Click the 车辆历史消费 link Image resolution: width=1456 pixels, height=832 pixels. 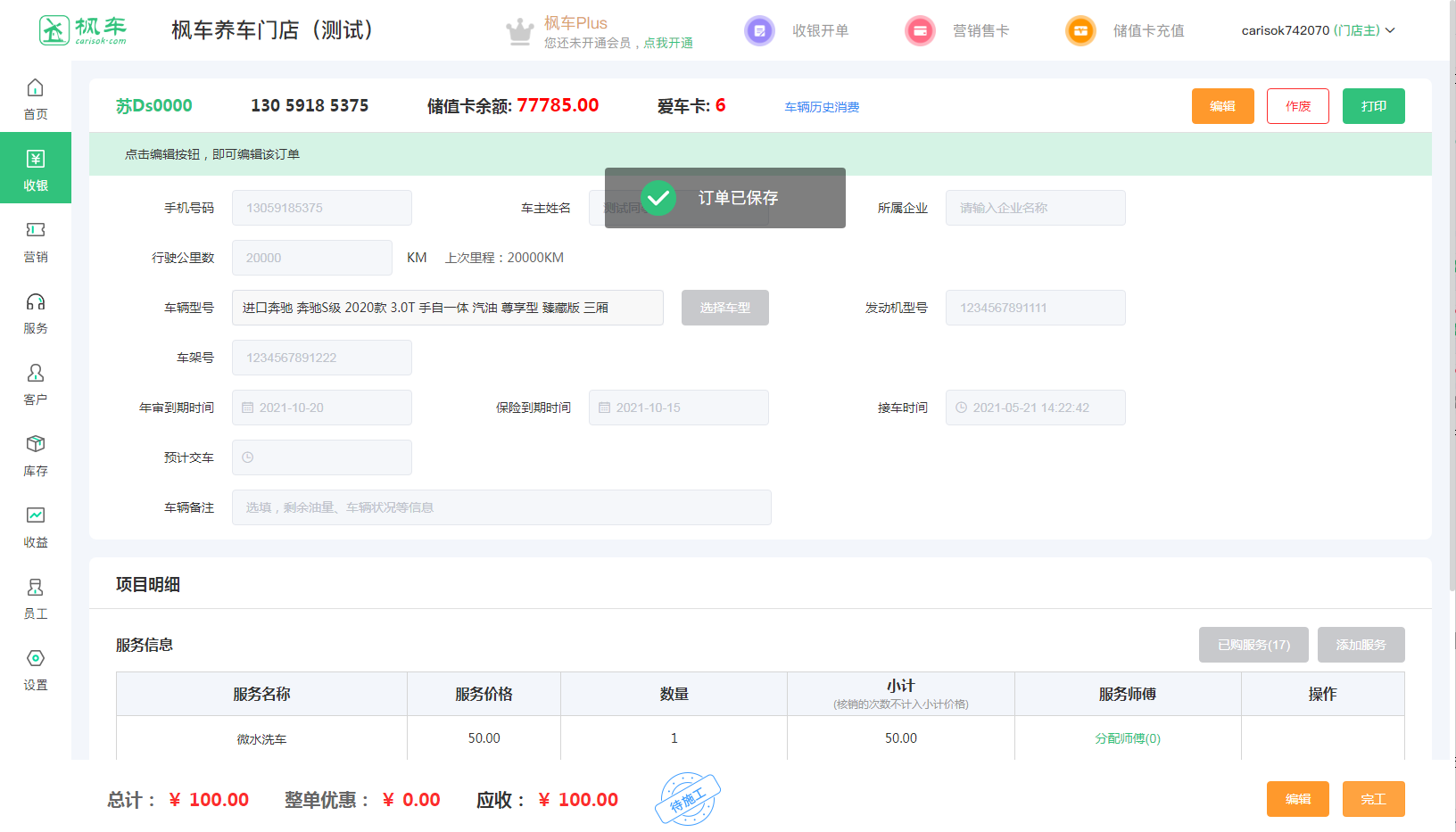[x=822, y=107]
